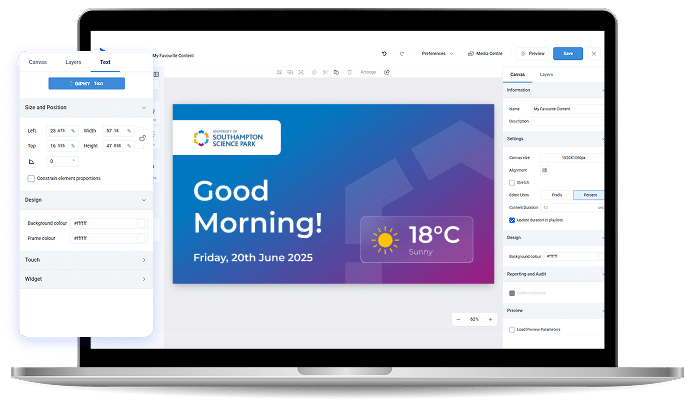This screenshot has height=413, width=692.
Task: Toggle the Stretch checkbox
Action: click(512, 183)
